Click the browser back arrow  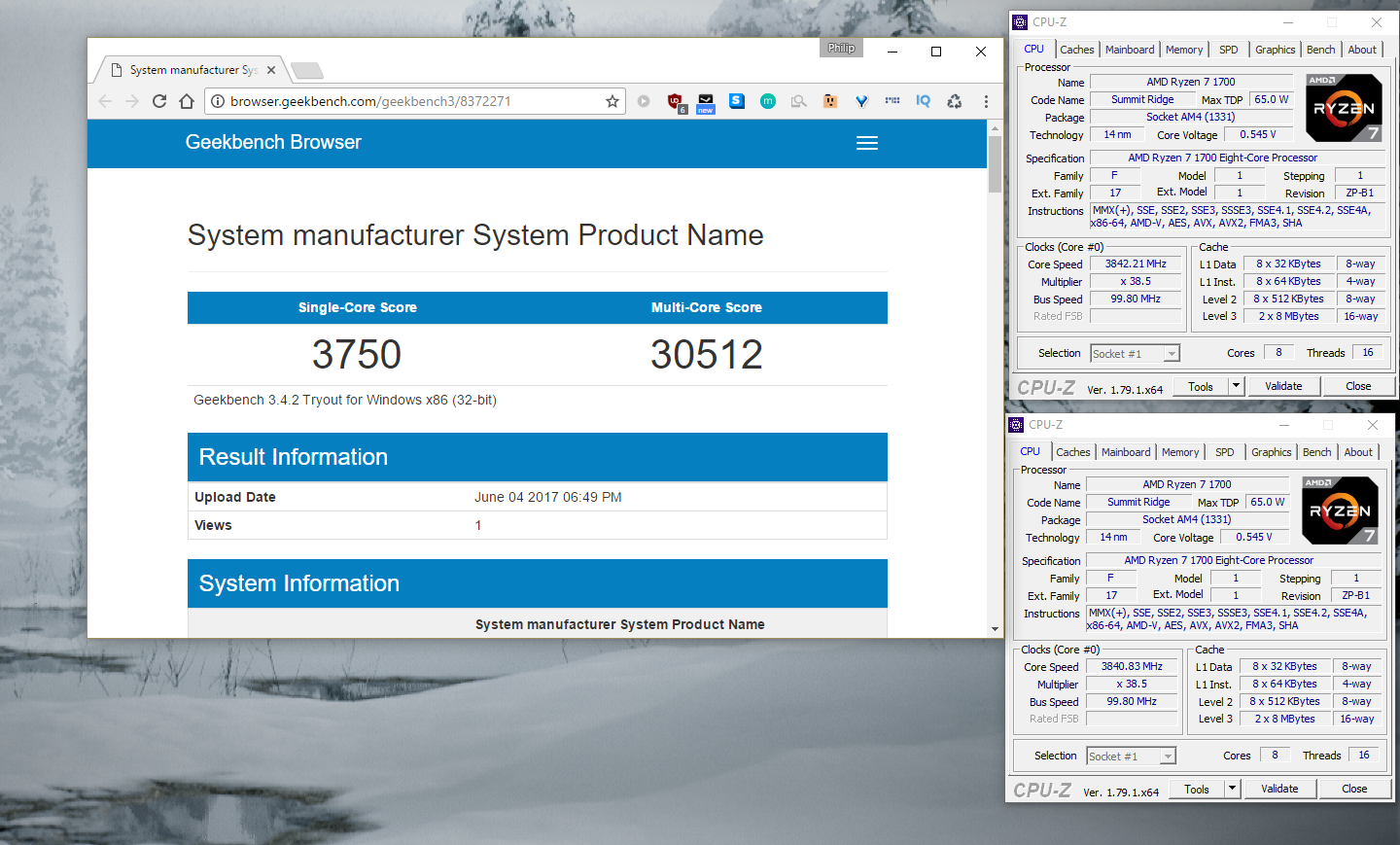click(105, 101)
